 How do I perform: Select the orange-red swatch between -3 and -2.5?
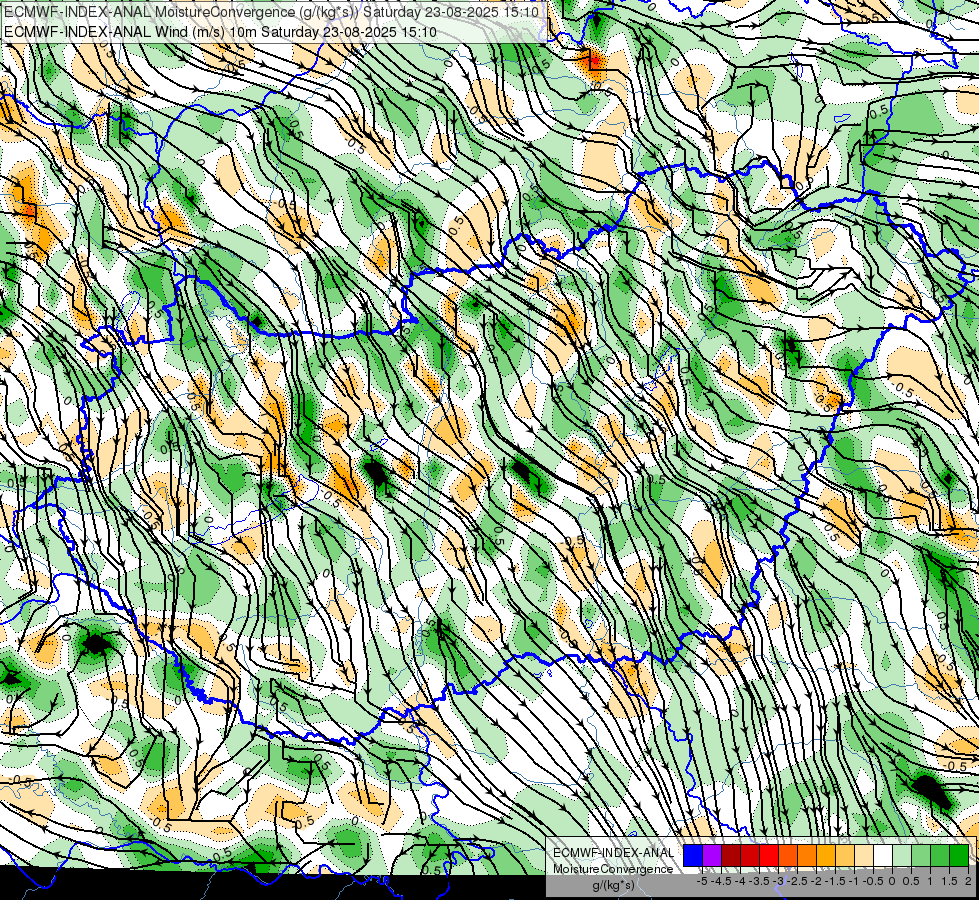(788, 855)
